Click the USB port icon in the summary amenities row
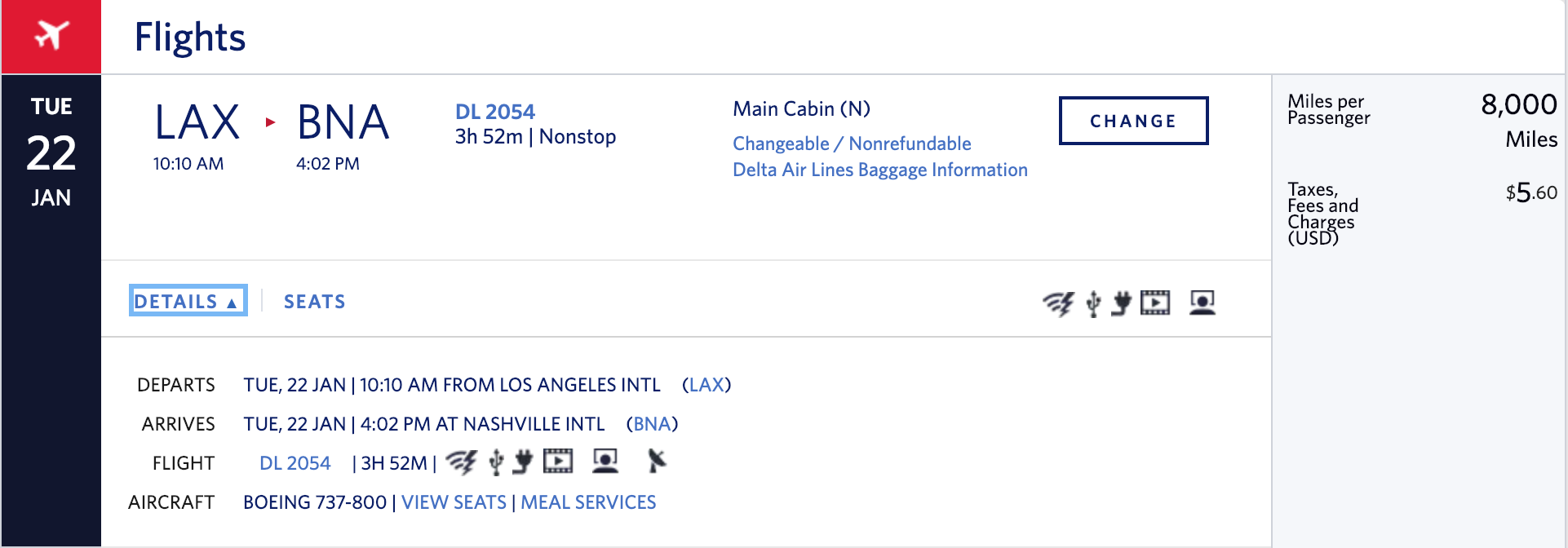This screenshot has width=1568, height=548. [x=1093, y=303]
